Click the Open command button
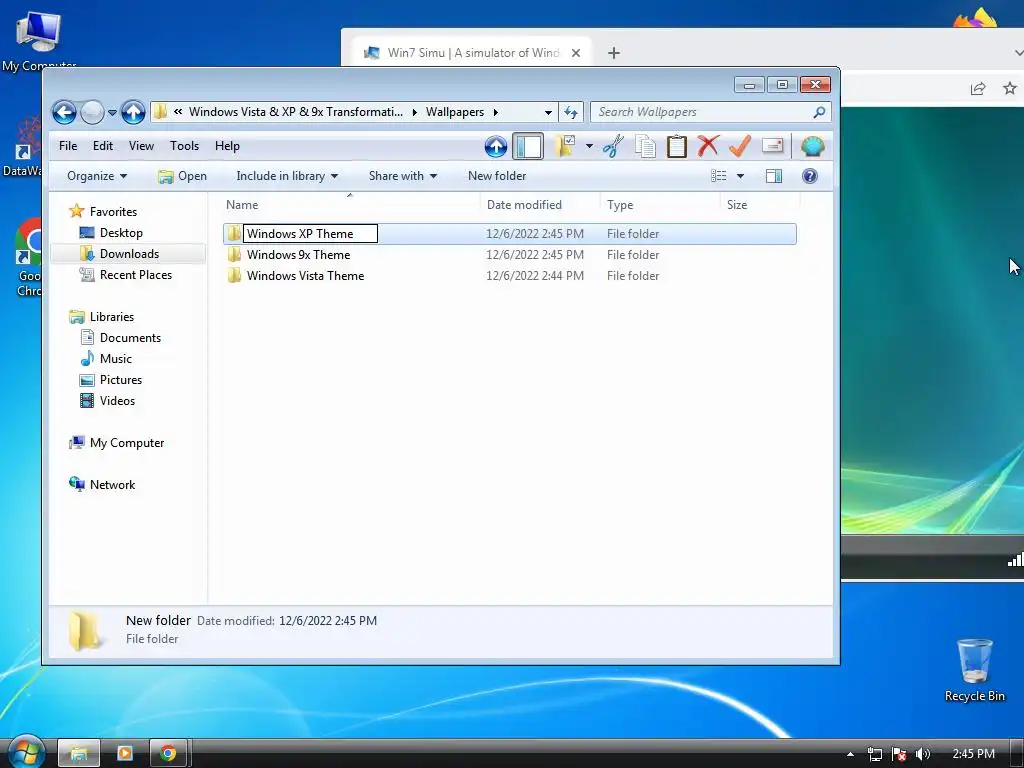The height and width of the screenshot is (768, 1024). 182,176
